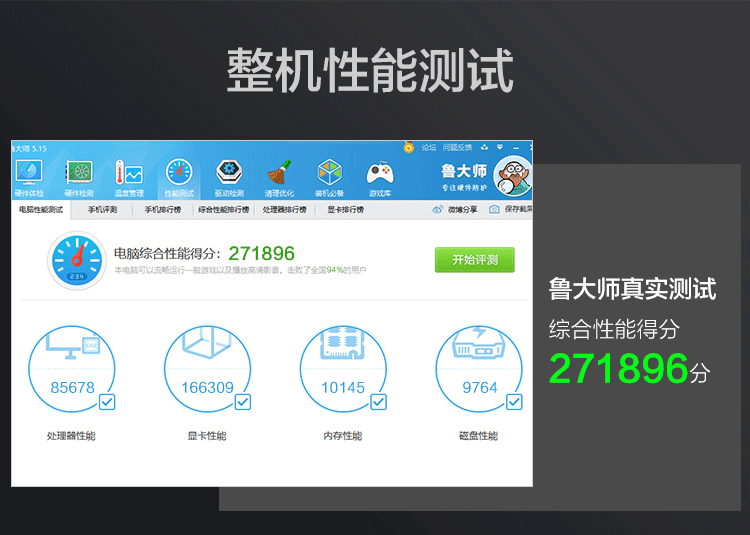
Task: Click the green 开始评测 button
Action: click(x=474, y=260)
